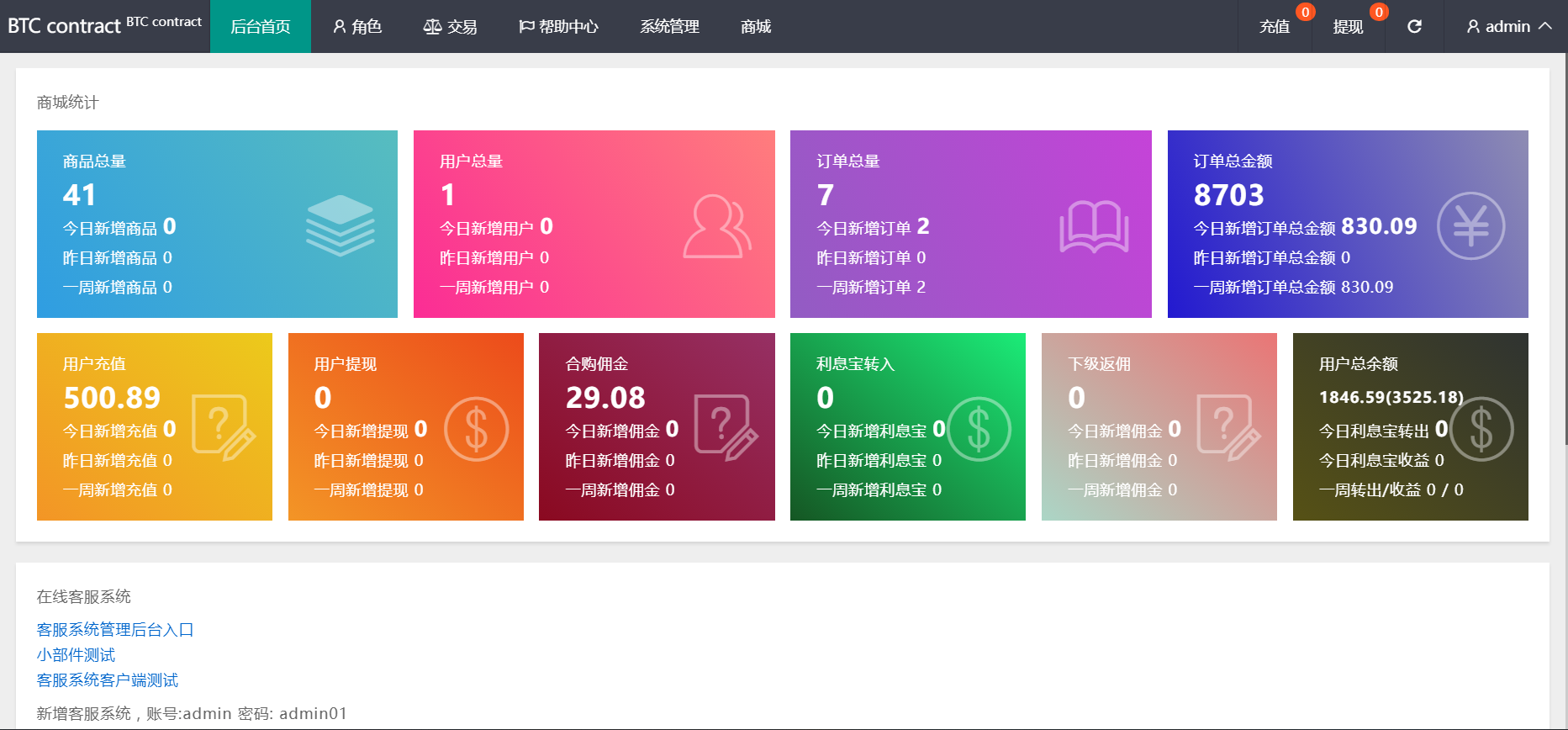1568x730 pixels.
Task: Select the 后台首页 tab
Action: pos(261,26)
